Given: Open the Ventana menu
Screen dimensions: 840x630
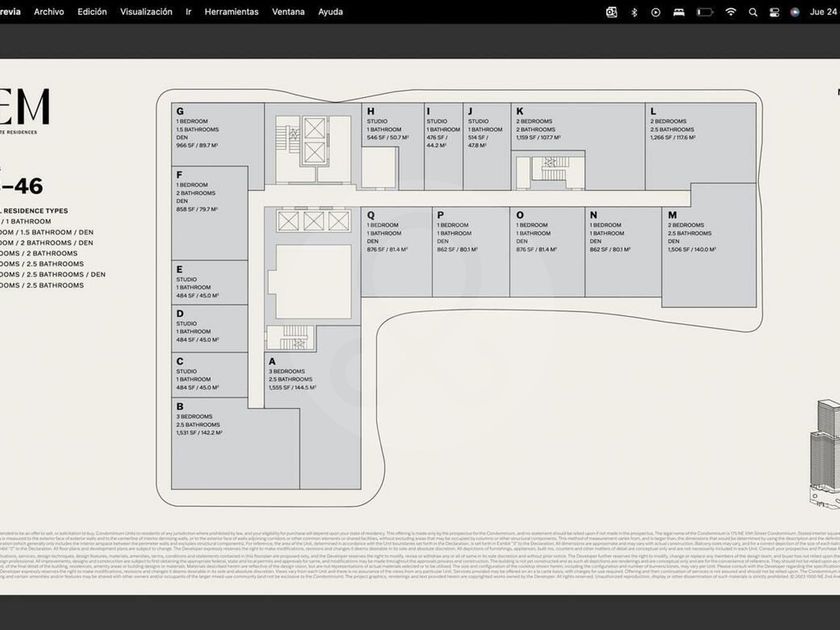Looking at the screenshot, I should (289, 12).
